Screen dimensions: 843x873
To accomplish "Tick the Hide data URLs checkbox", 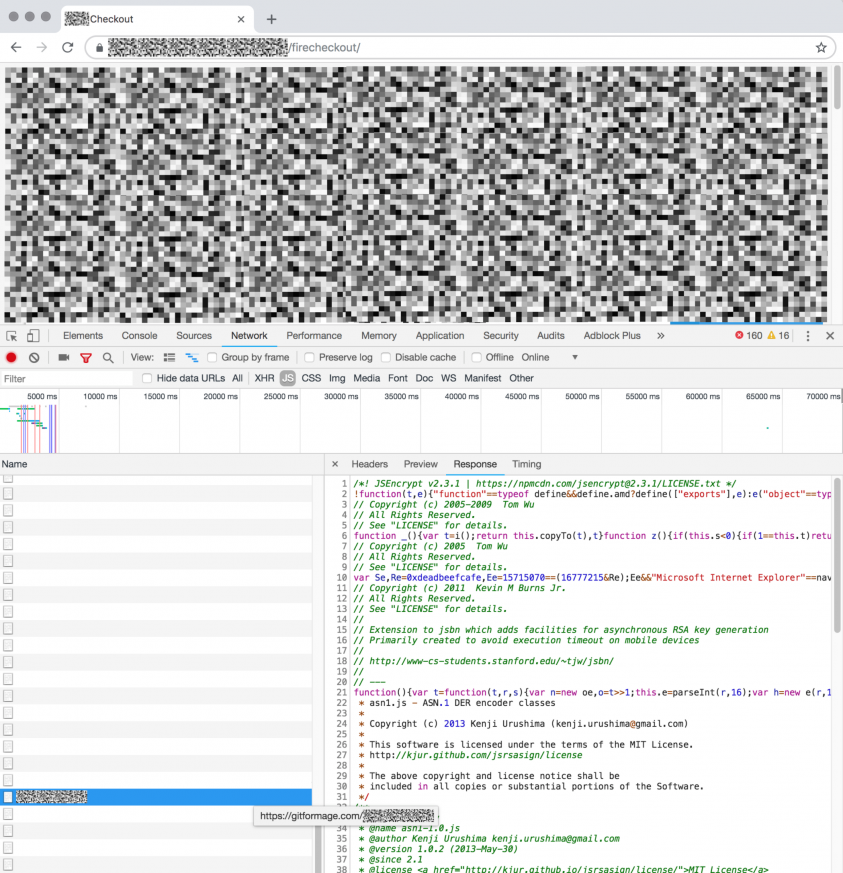I will 148,378.
